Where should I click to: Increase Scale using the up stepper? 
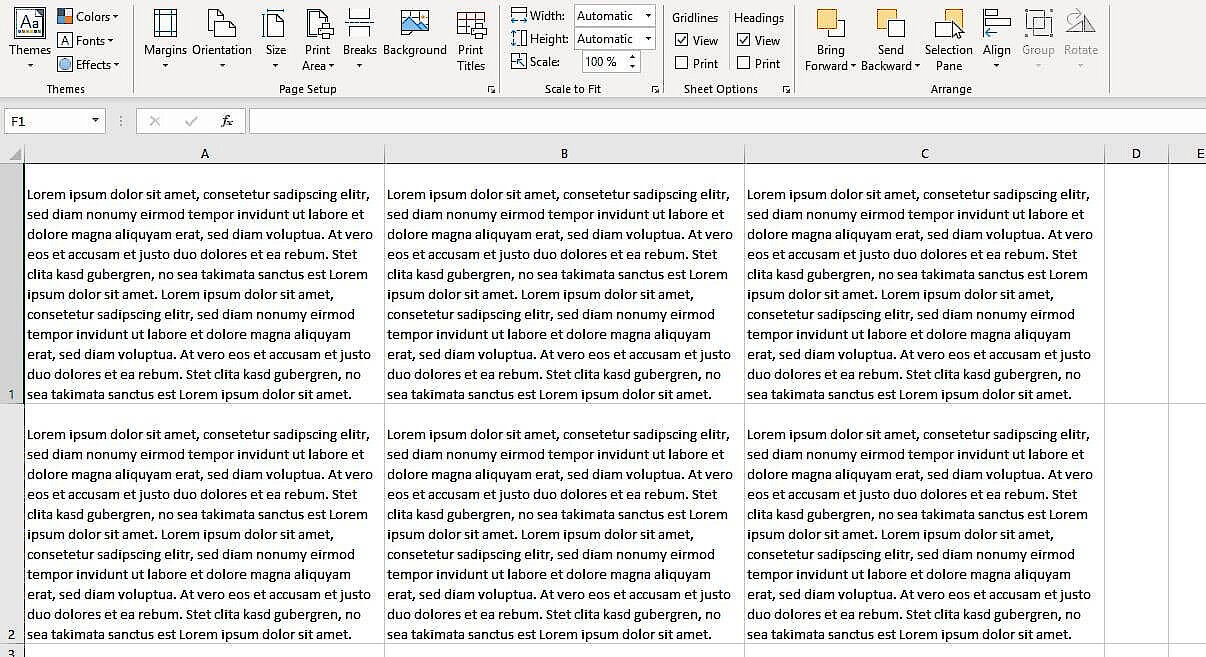(x=634, y=57)
